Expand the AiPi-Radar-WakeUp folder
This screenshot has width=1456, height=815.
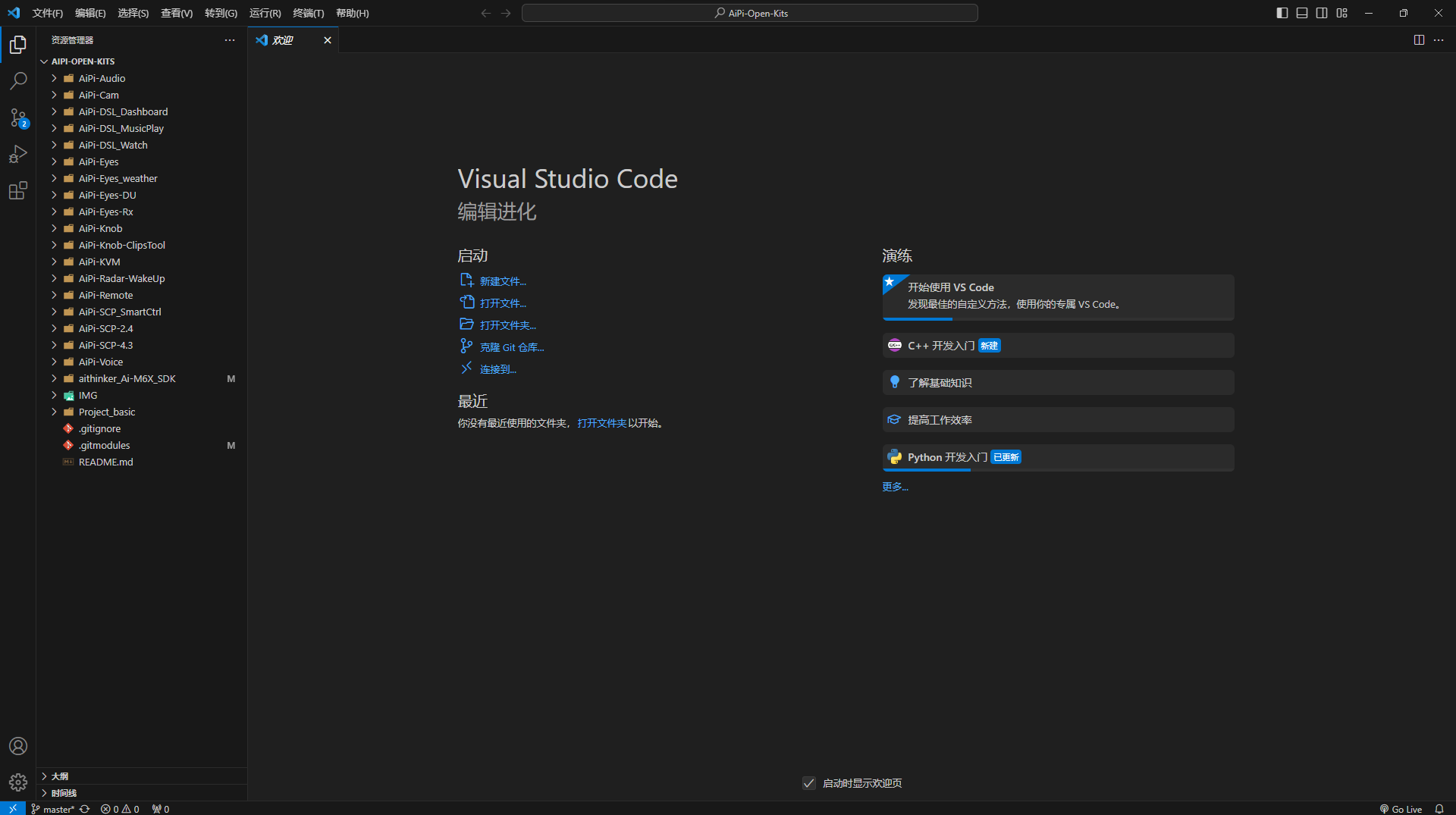(141, 278)
